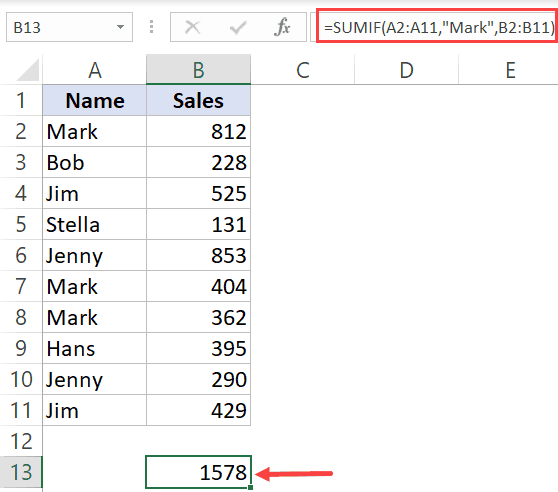
Task: Select row 9 header
Action: [x=21, y=348]
